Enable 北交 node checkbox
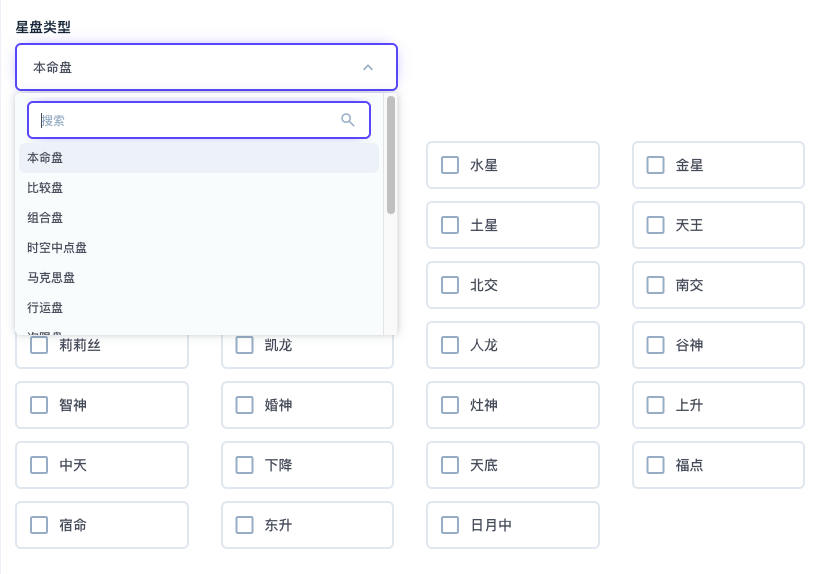Screen dimensions: 829x574 [x=450, y=285]
